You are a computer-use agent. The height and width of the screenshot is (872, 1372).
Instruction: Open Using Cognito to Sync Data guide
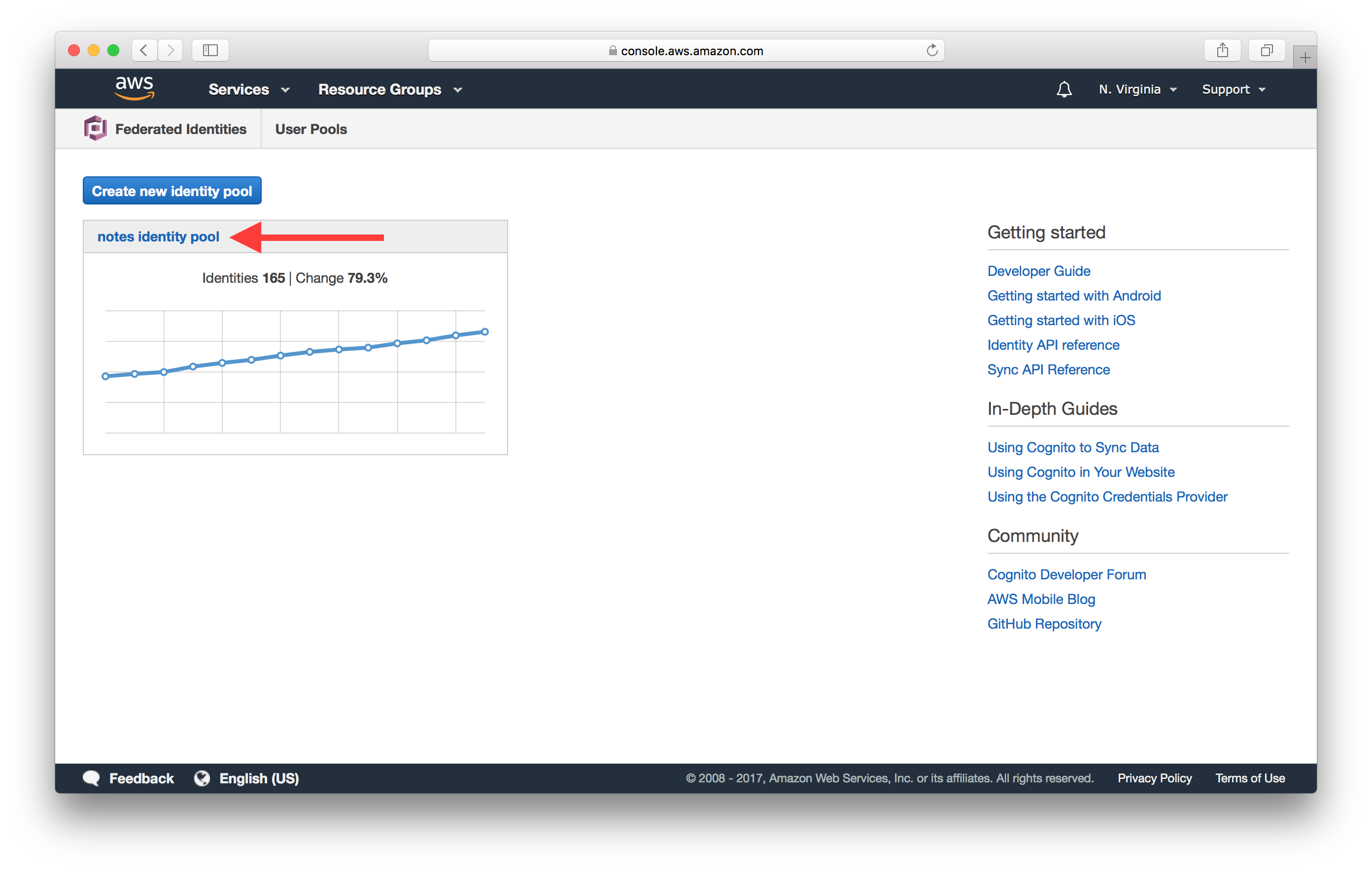point(1072,447)
